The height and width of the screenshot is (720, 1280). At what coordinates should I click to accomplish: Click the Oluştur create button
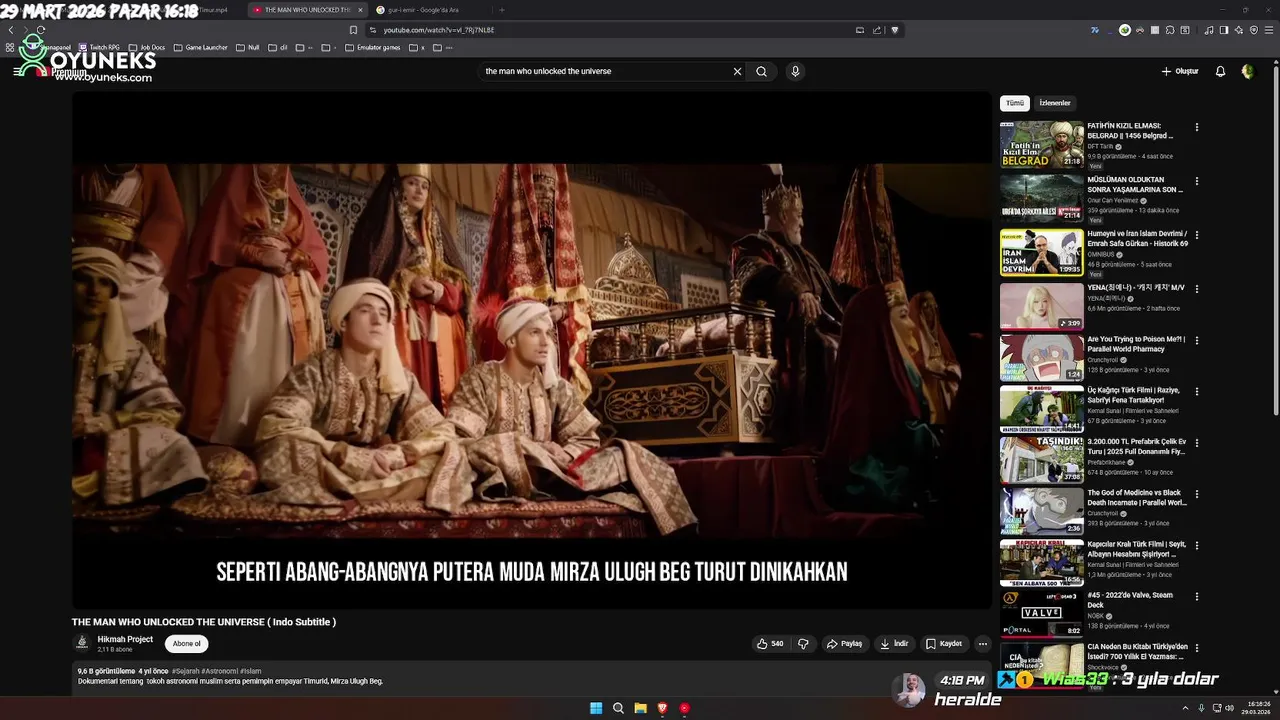pyautogui.click(x=1180, y=71)
